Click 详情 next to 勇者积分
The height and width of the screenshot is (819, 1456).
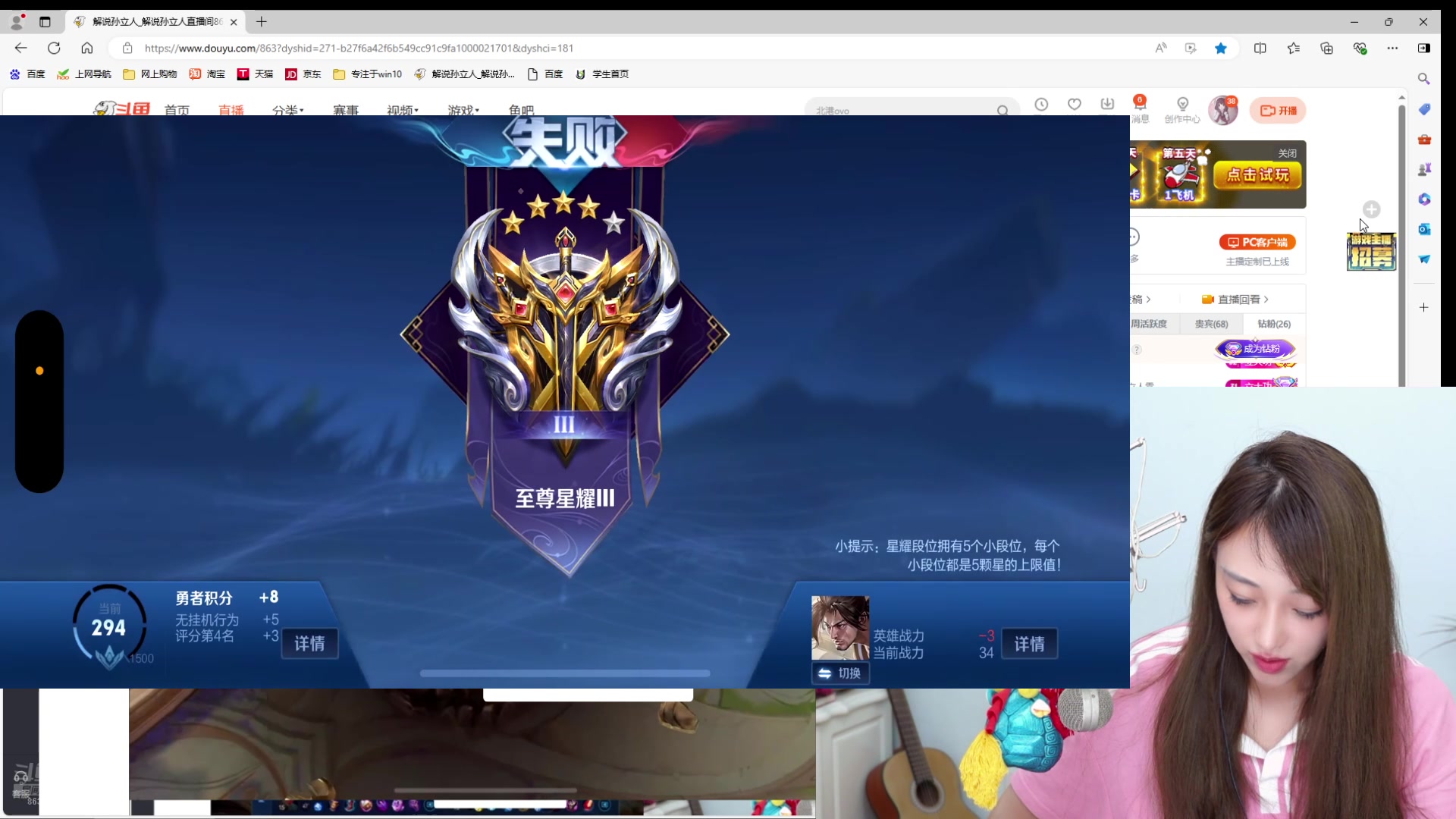click(309, 644)
